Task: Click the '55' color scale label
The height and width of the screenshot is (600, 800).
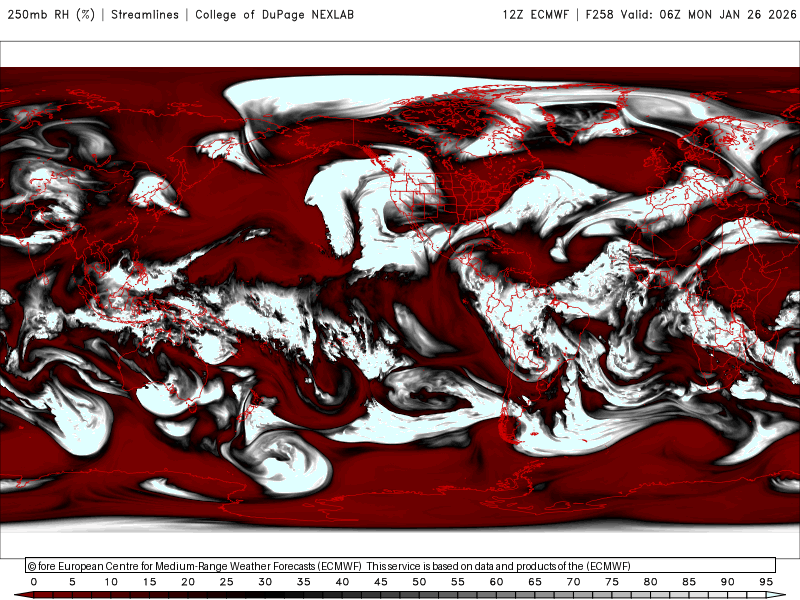Action: coord(458,582)
